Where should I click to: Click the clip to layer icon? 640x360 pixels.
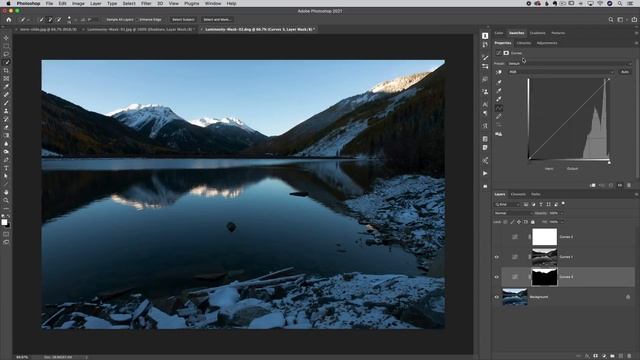click(x=593, y=185)
